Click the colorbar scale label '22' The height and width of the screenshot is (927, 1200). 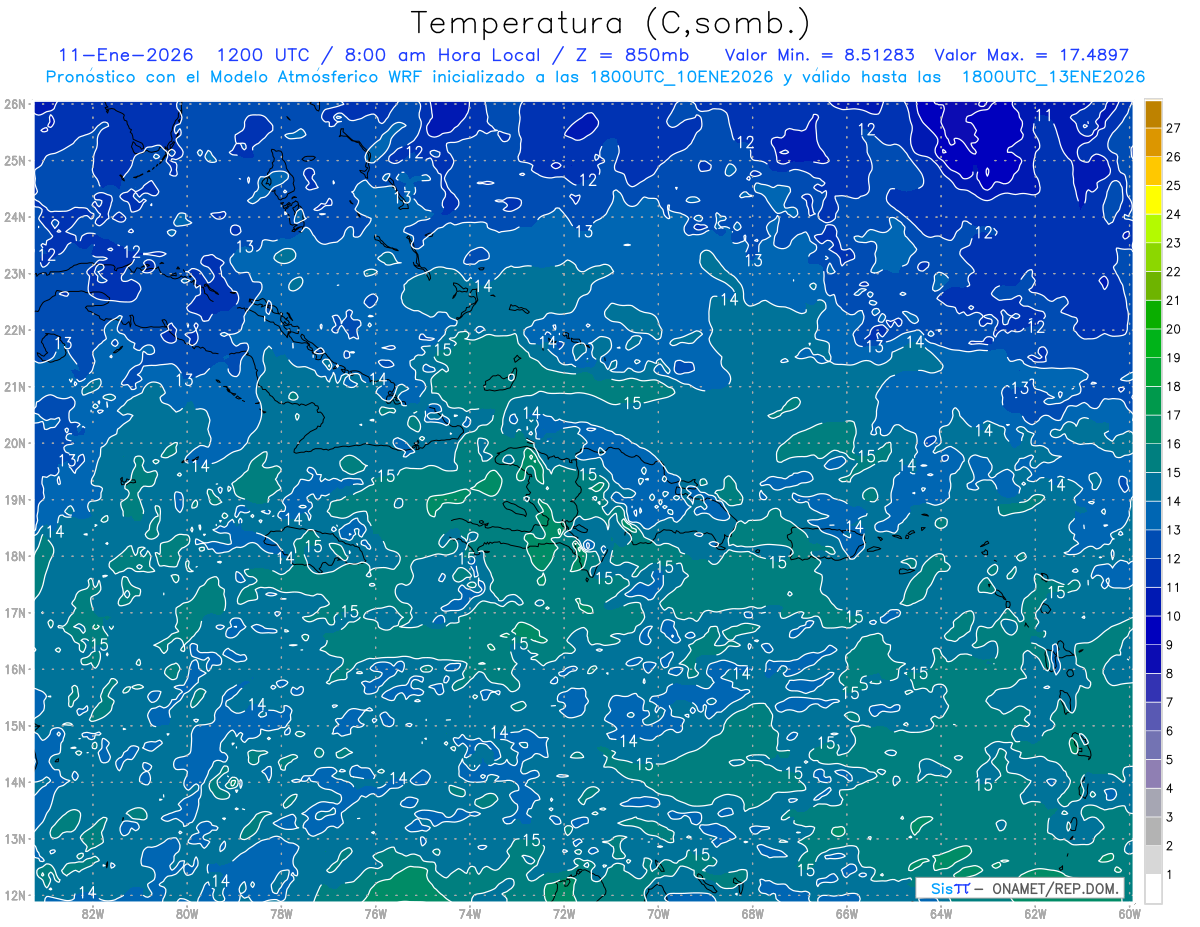pos(1174,272)
